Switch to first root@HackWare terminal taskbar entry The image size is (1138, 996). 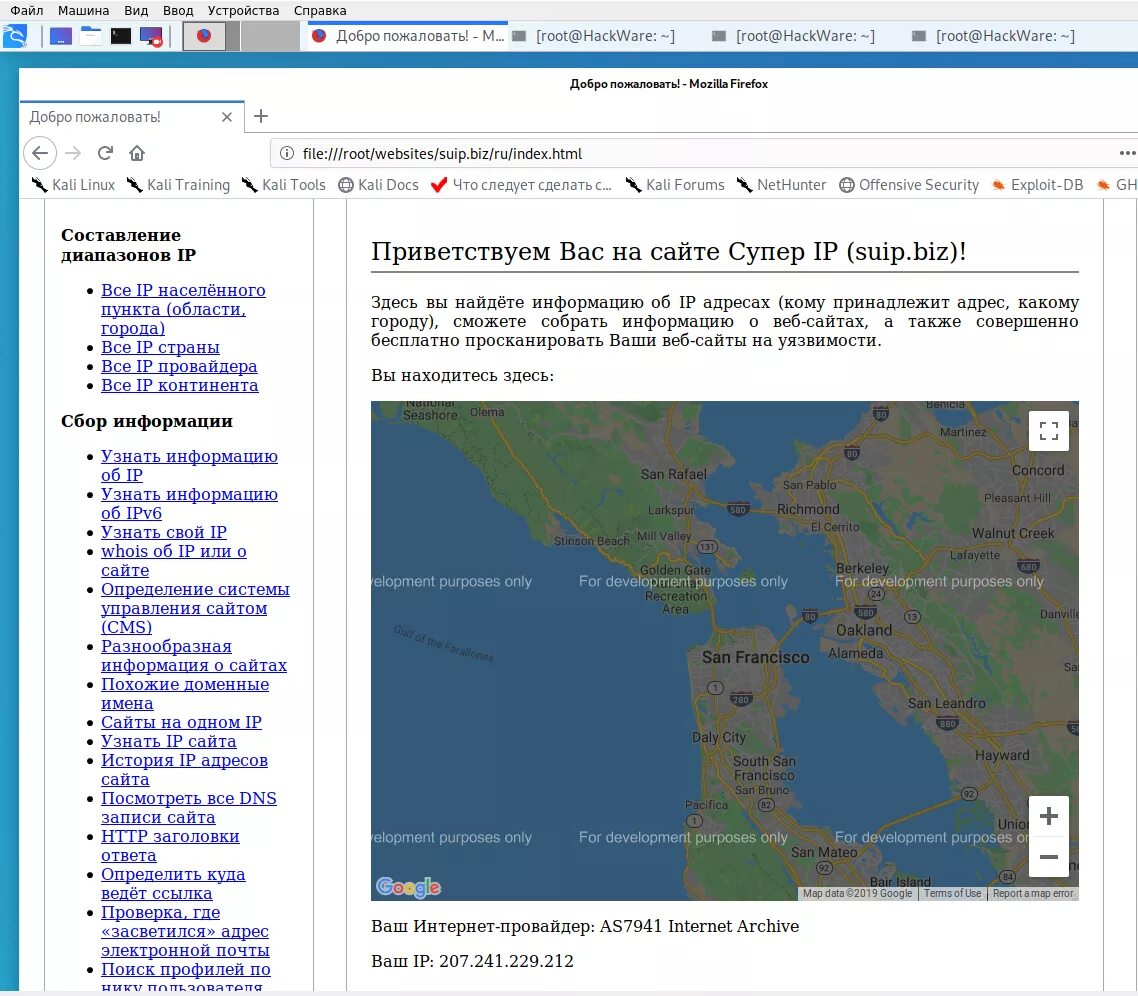coord(594,36)
